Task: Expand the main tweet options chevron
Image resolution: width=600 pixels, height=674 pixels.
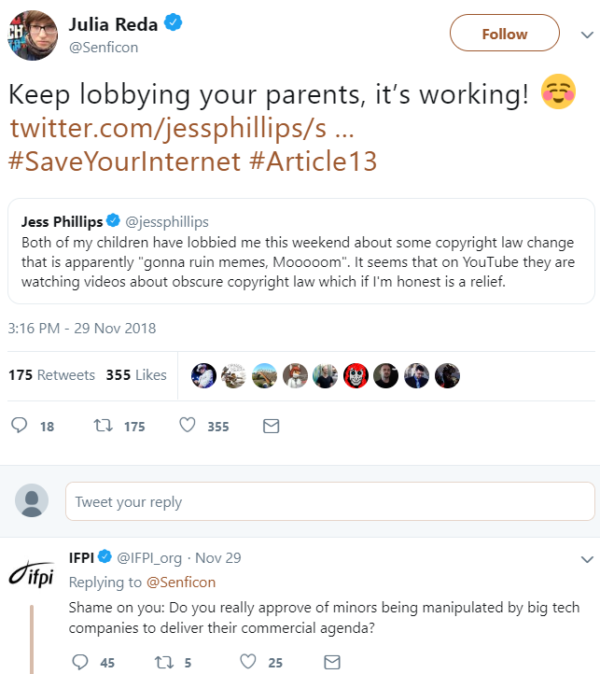Action: click(587, 34)
